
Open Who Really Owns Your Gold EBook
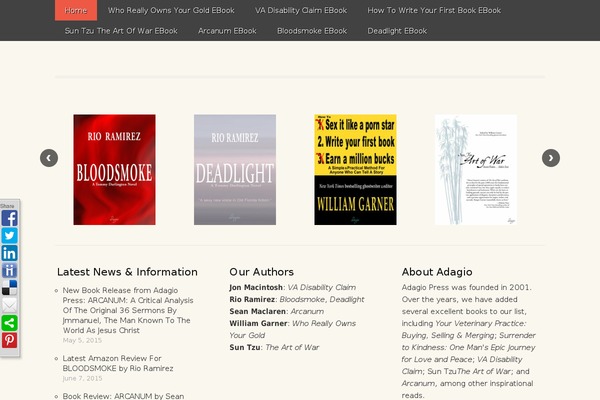(171, 10)
